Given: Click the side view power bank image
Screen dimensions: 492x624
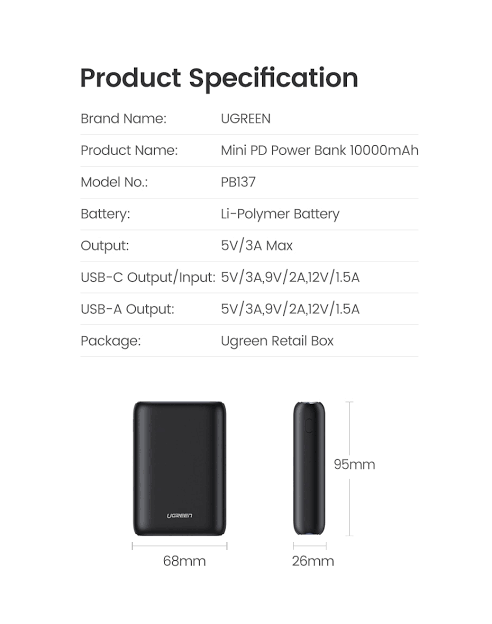Looking at the screenshot, I should click(x=309, y=468).
